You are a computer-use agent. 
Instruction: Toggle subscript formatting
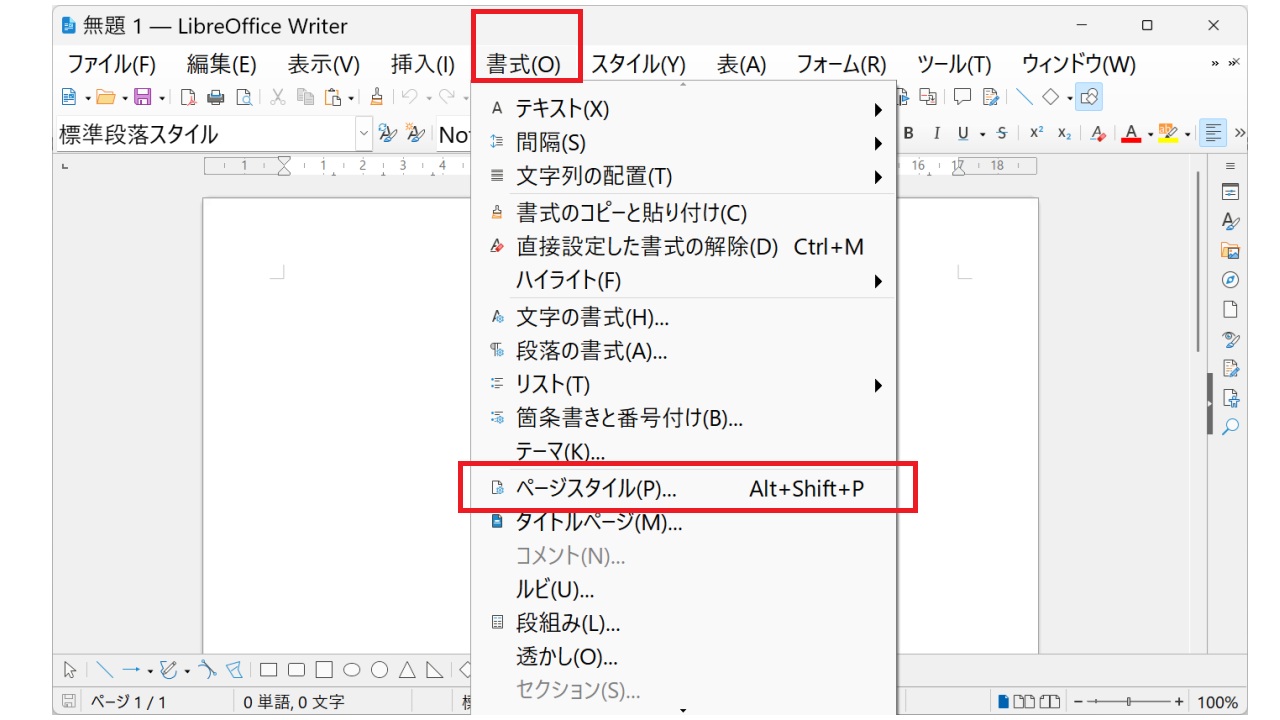[x=1064, y=131]
